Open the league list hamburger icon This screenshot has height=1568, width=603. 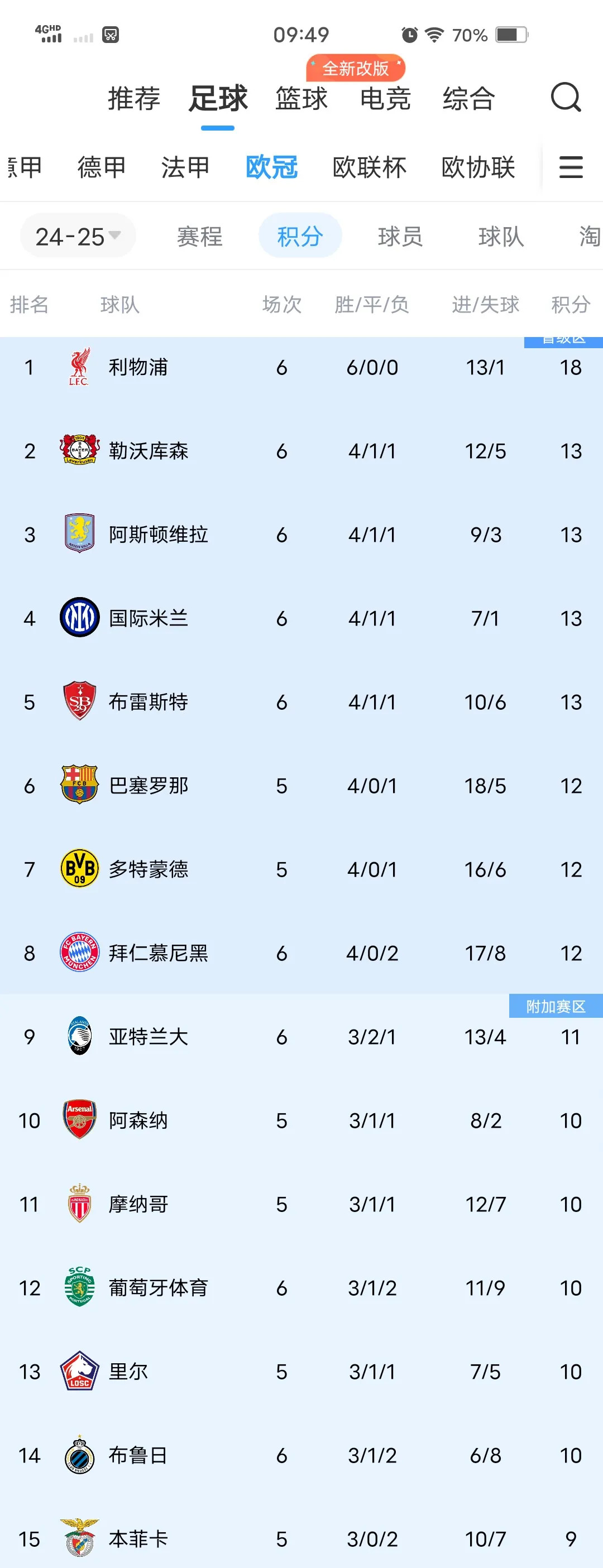tap(571, 168)
